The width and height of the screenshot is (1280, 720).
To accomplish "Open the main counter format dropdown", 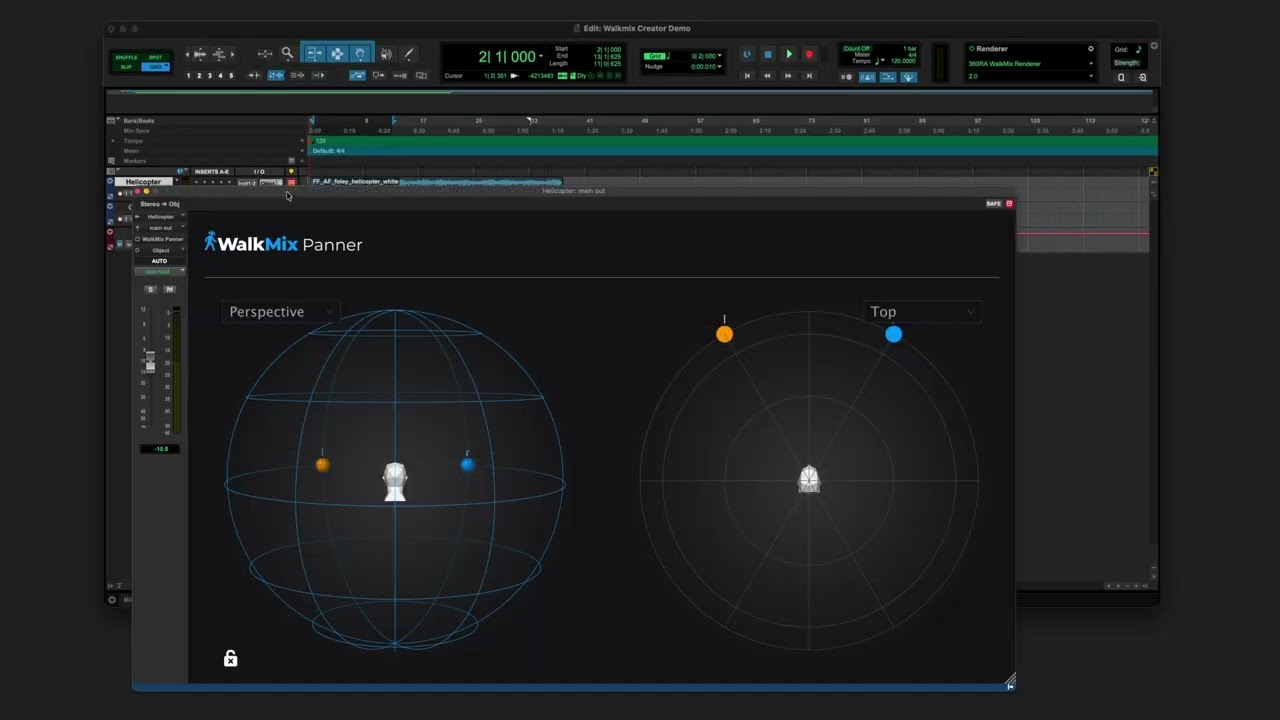I will 541,56.
